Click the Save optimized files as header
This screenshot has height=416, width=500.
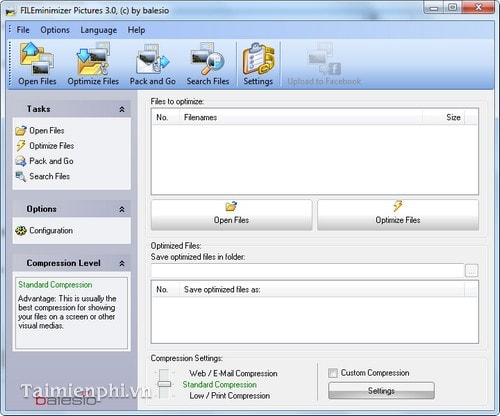tap(322, 289)
